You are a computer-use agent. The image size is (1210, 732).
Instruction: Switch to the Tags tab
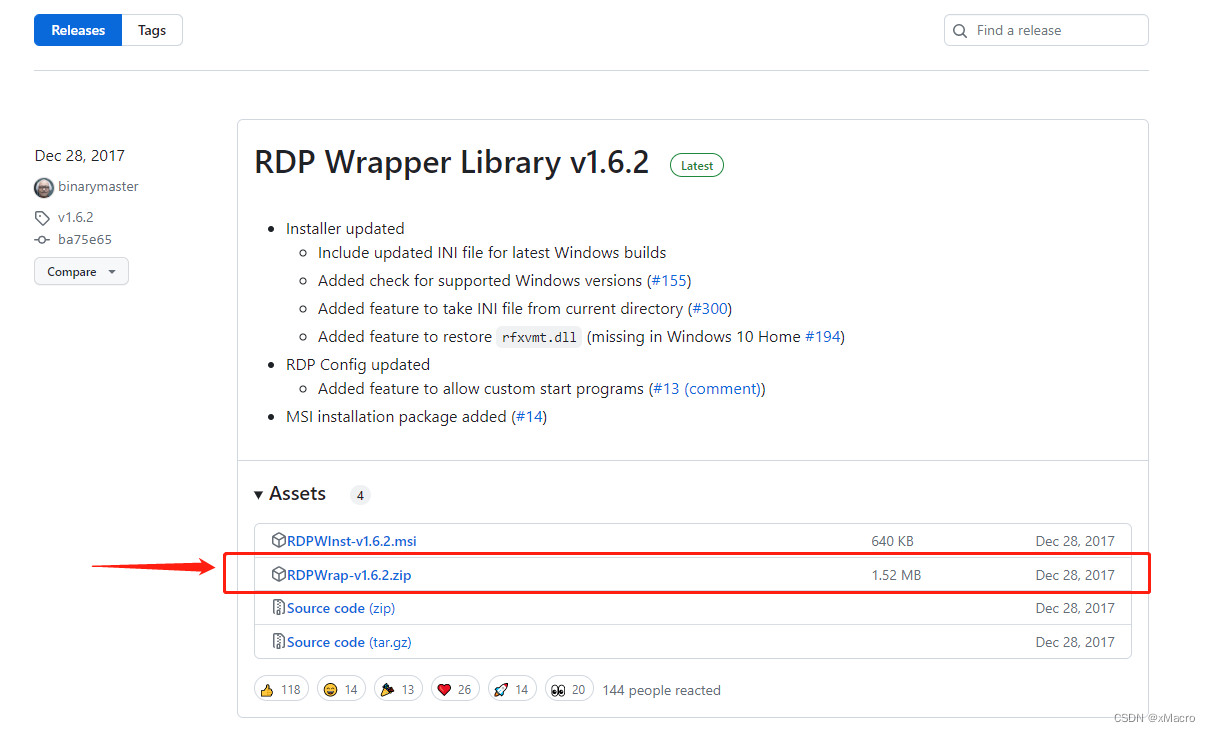click(152, 30)
